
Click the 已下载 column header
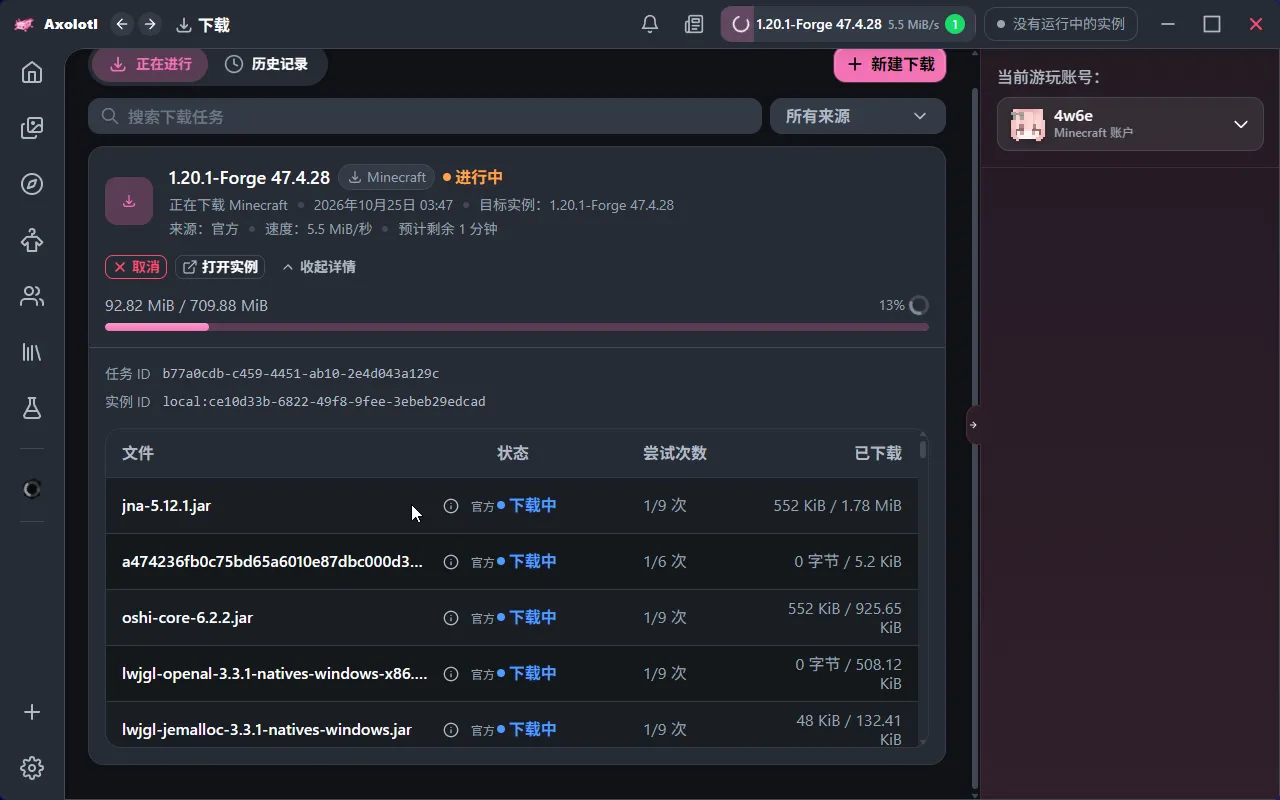point(878,453)
